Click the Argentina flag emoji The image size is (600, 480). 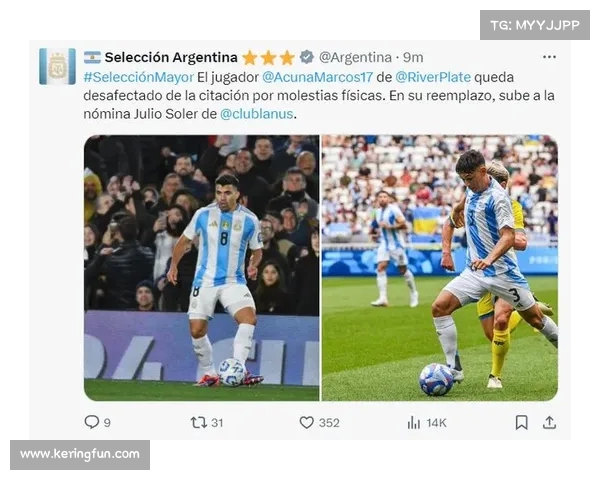[92, 57]
